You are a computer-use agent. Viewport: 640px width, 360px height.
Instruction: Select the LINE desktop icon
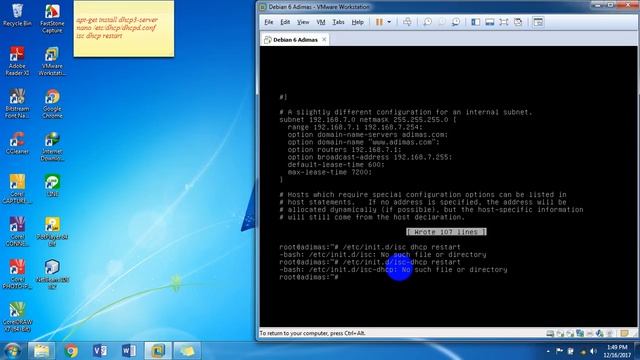tap(52, 185)
